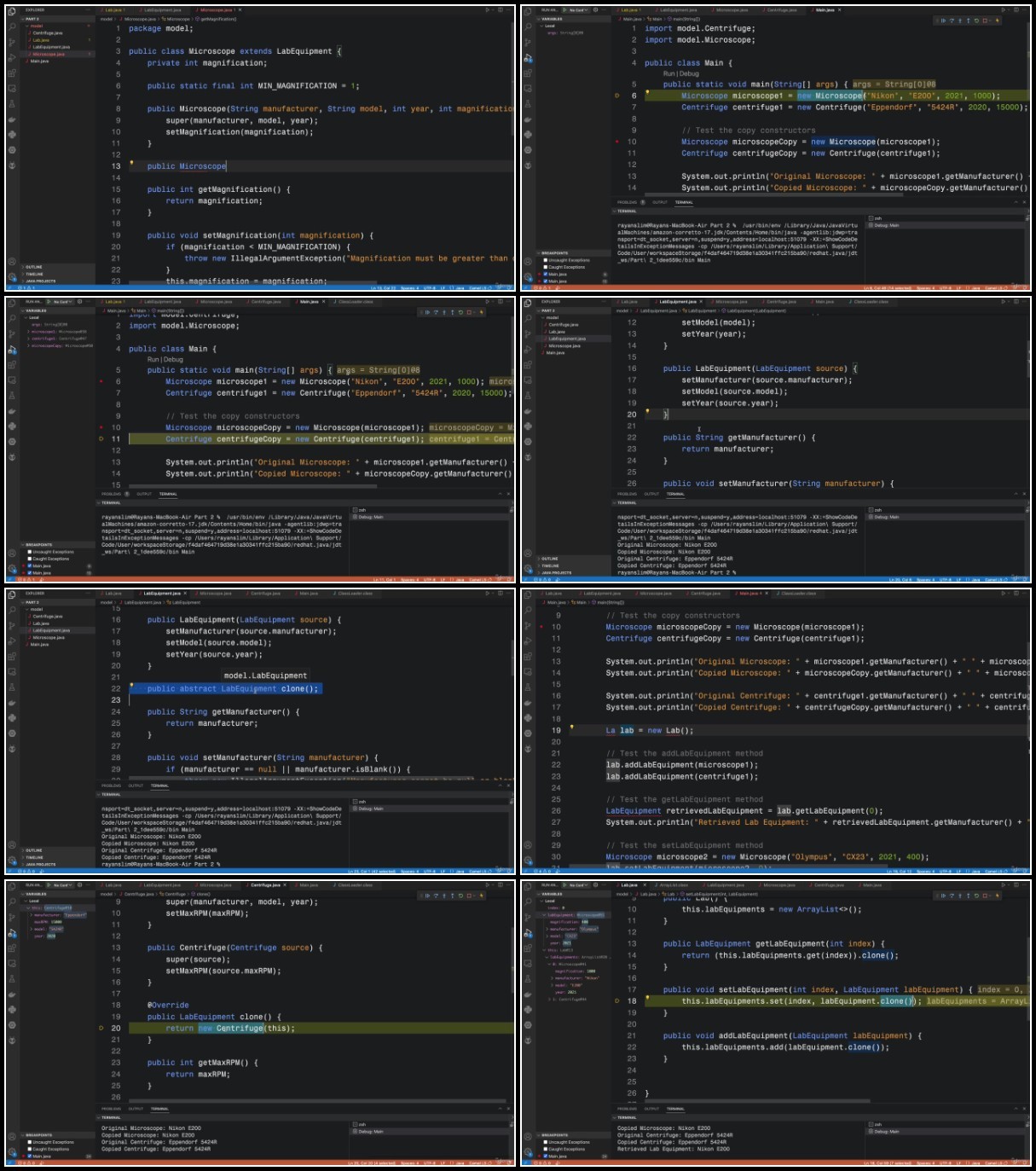The width and height of the screenshot is (1036, 1171).
Task: Click Split Editor icon above Microscope.java editor
Action: [x=500, y=9]
